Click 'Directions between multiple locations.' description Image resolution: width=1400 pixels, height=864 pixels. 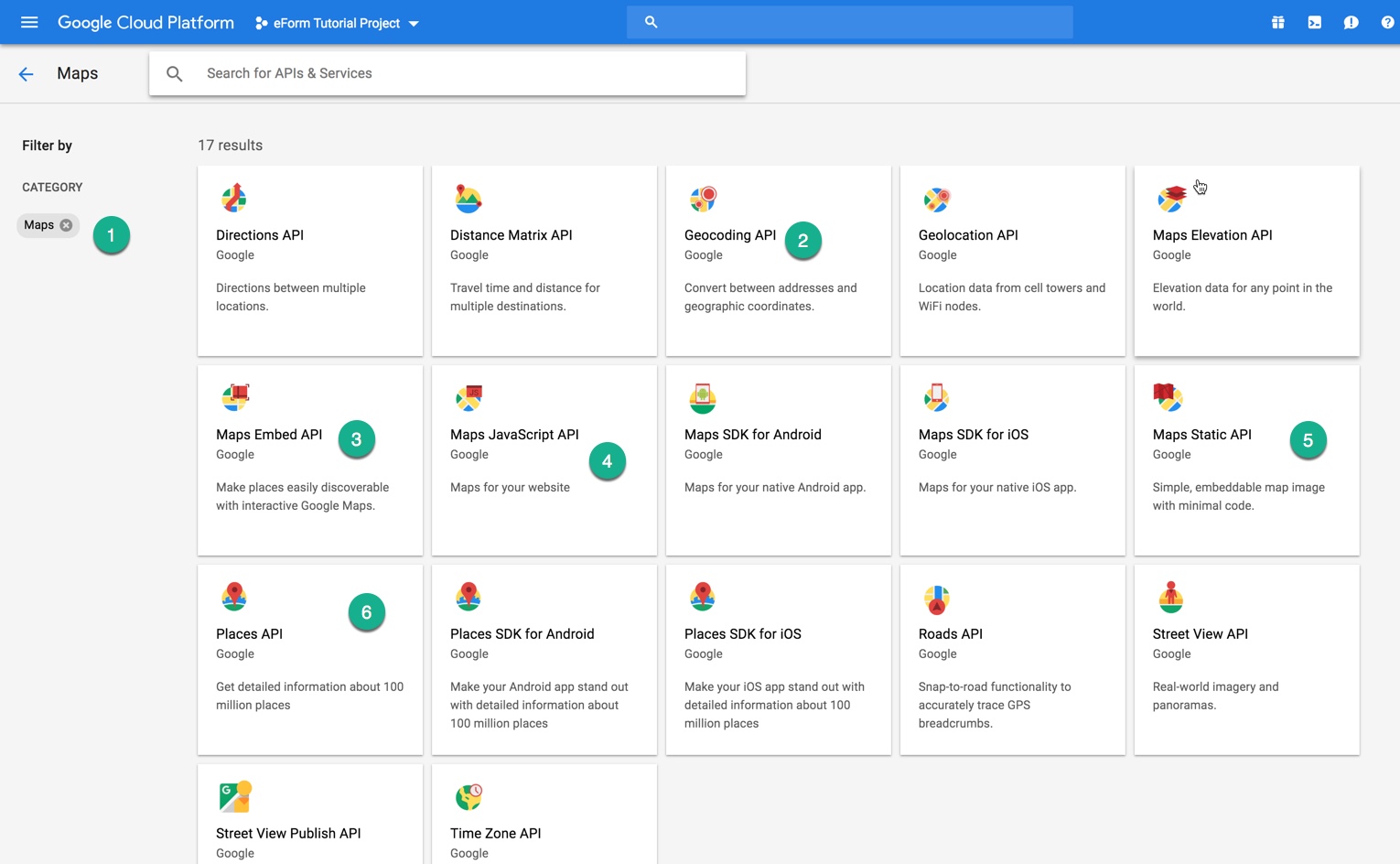coord(291,297)
